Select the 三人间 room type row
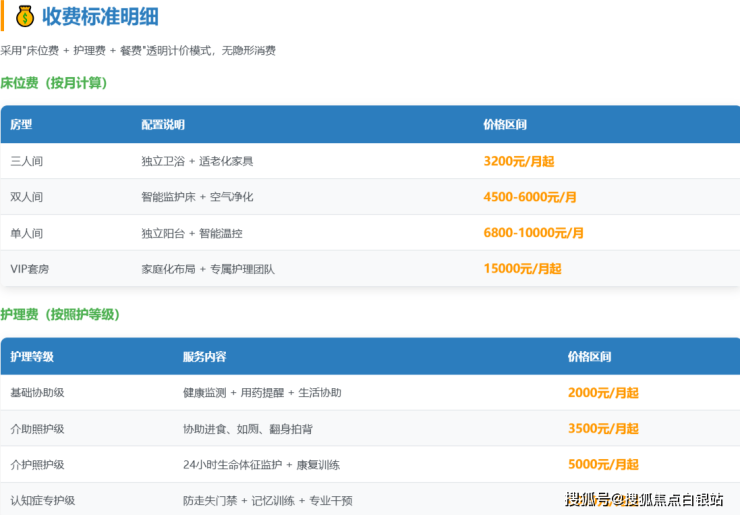The width and height of the screenshot is (740, 515). pos(27,161)
